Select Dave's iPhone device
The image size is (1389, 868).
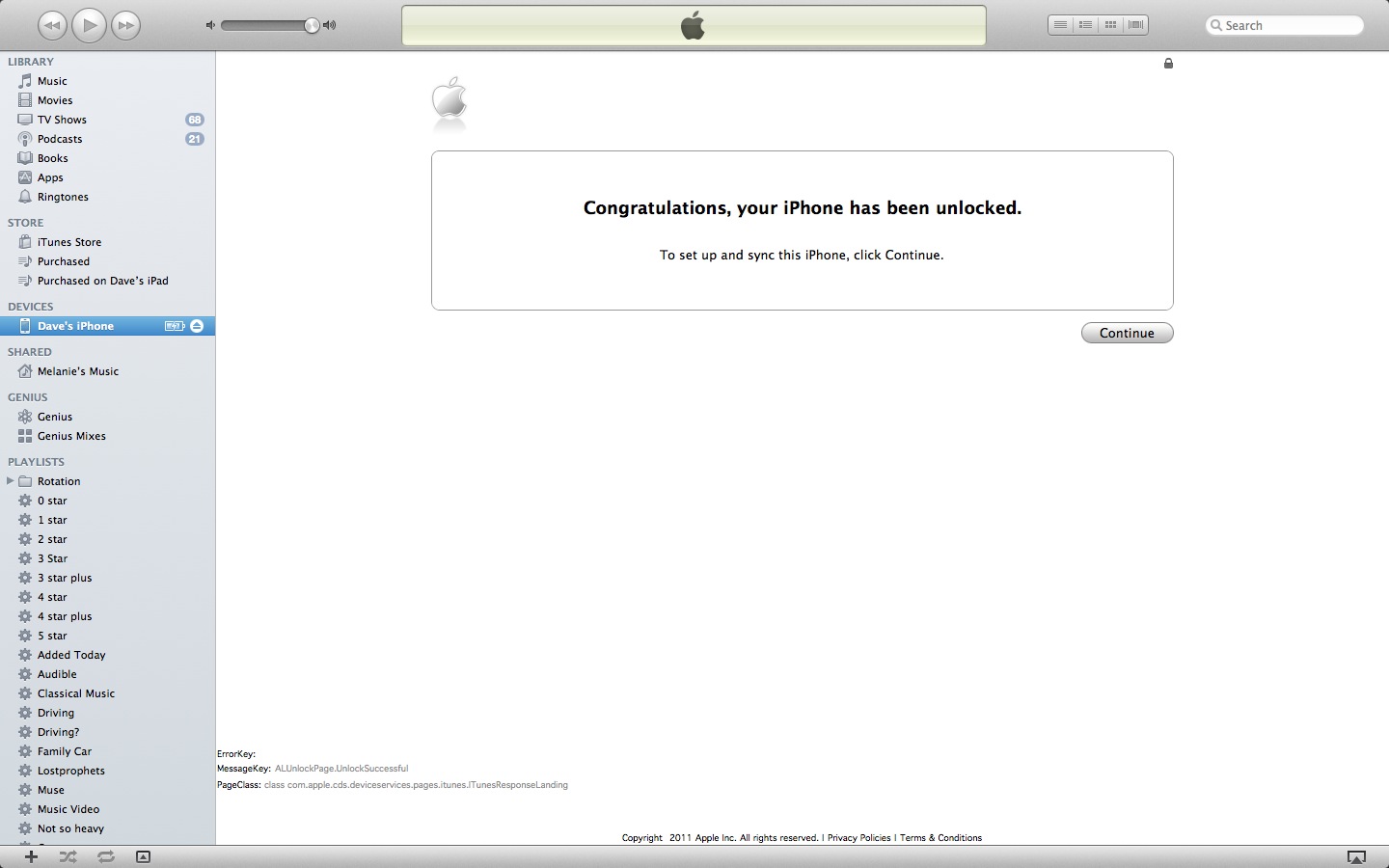point(107,326)
